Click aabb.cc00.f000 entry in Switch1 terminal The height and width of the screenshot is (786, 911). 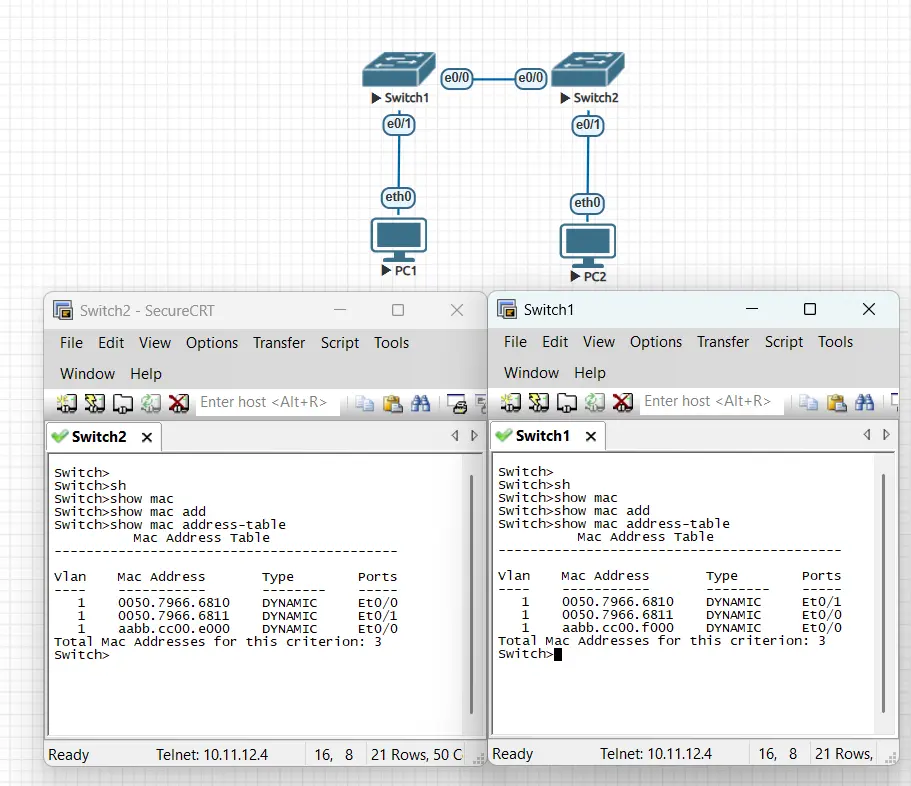[x=618, y=627]
